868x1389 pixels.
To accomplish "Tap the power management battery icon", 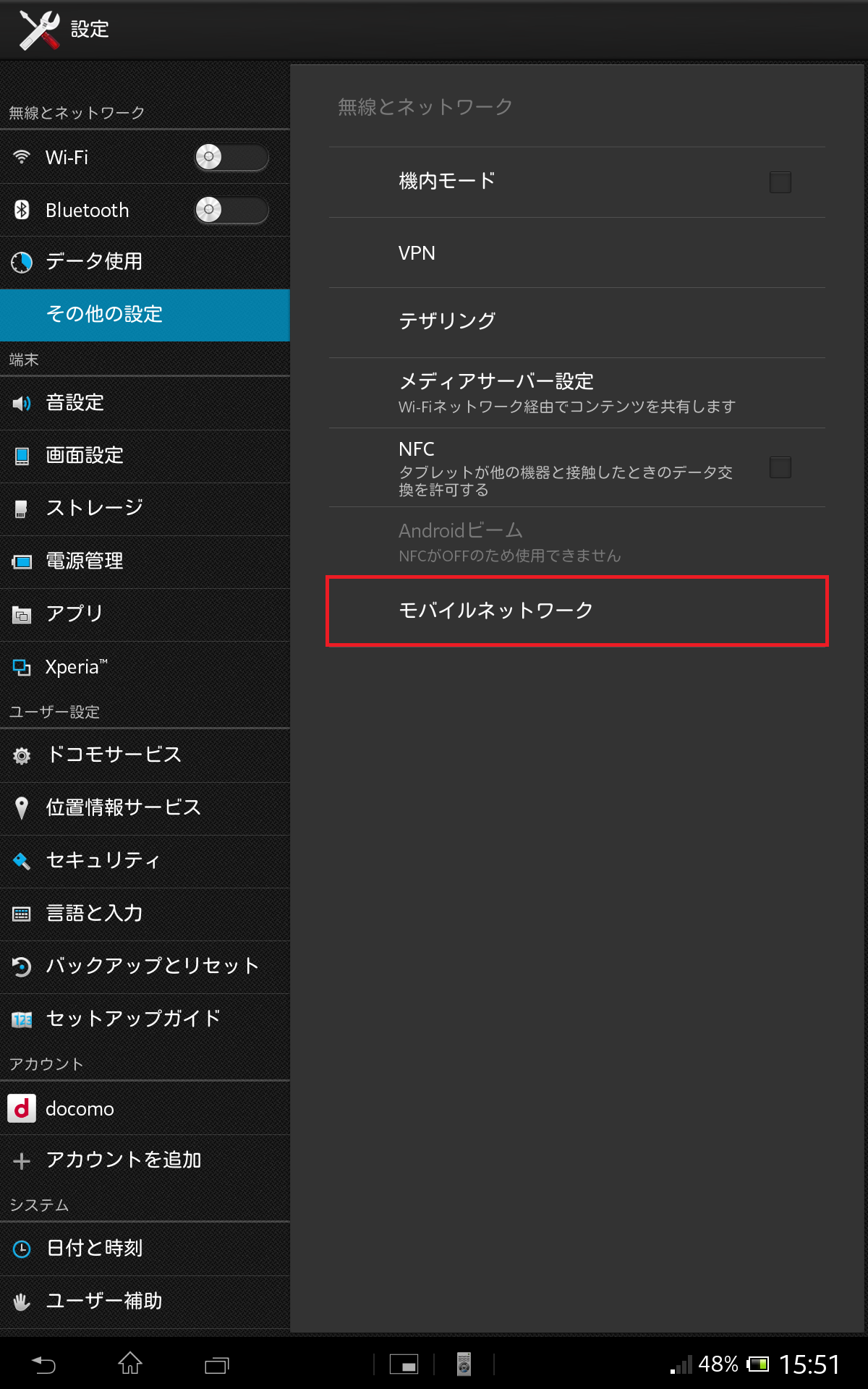I will point(22,561).
